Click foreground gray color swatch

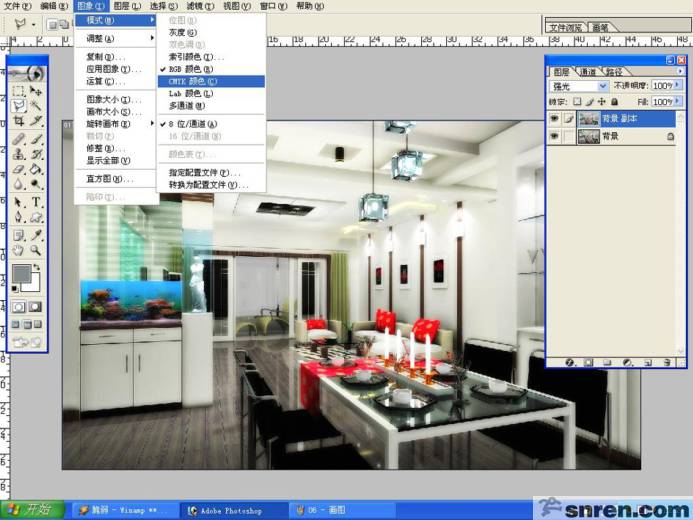(21, 273)
